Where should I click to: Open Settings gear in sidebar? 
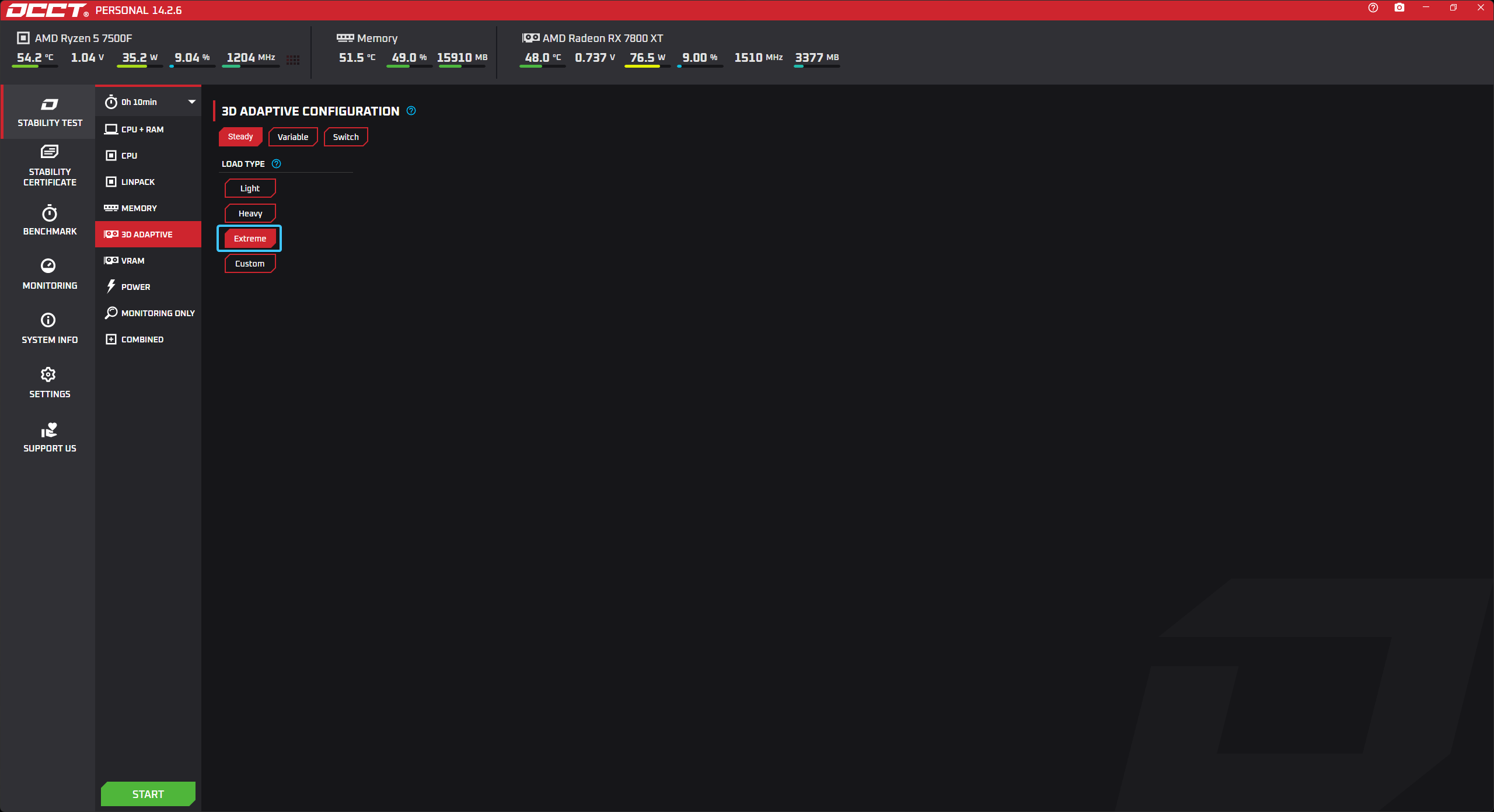[48, 374]
